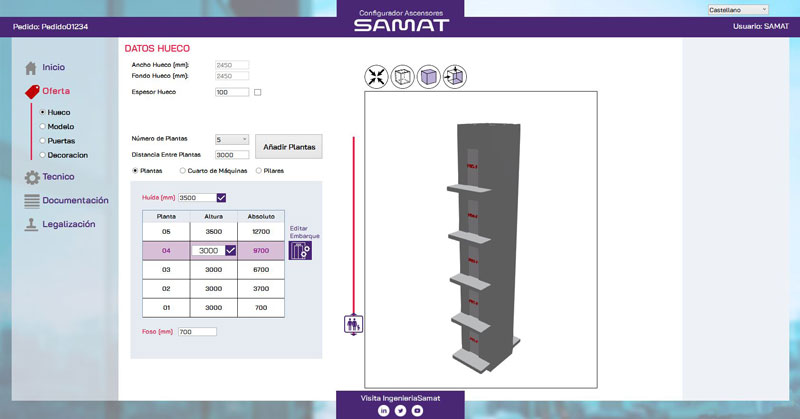800x419 pixels.
Task: Click the Distancia Entre Plantas field
Action: 232,155
